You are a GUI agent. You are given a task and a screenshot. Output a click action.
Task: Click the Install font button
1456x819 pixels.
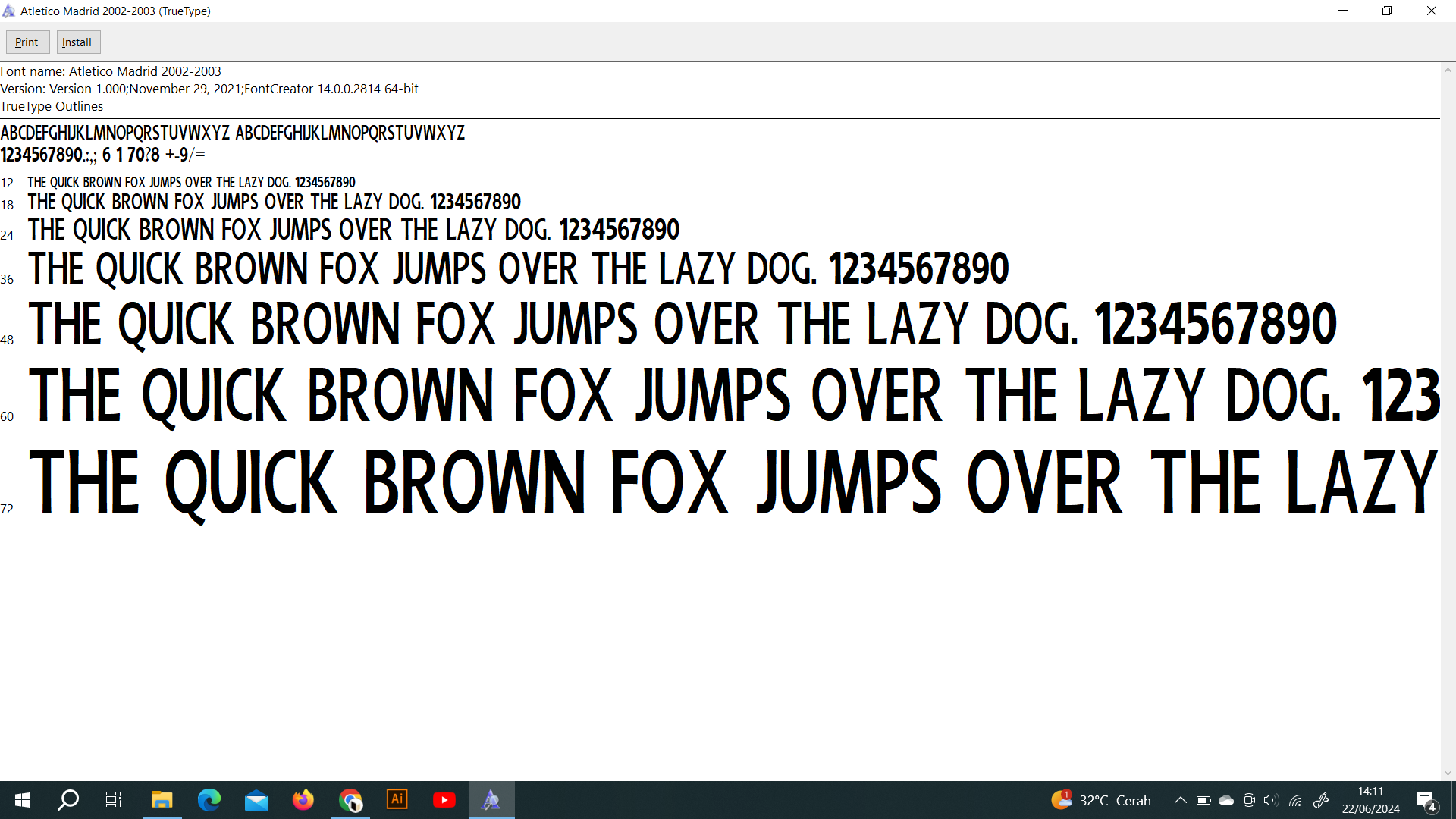coord(77,42)
